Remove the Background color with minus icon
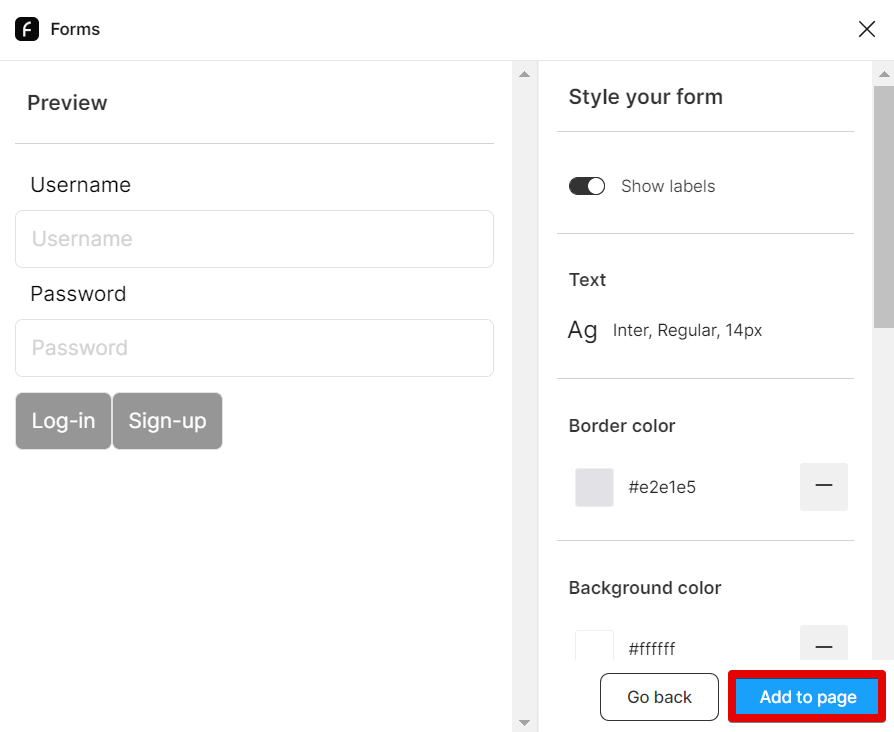 pos(823,646)
